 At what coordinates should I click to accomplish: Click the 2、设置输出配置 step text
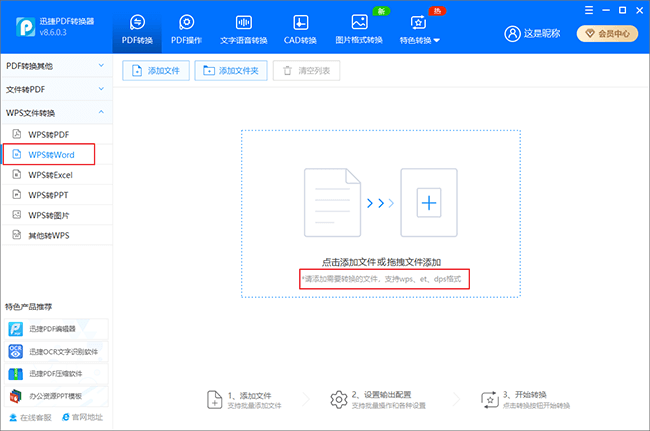[381, 395]
